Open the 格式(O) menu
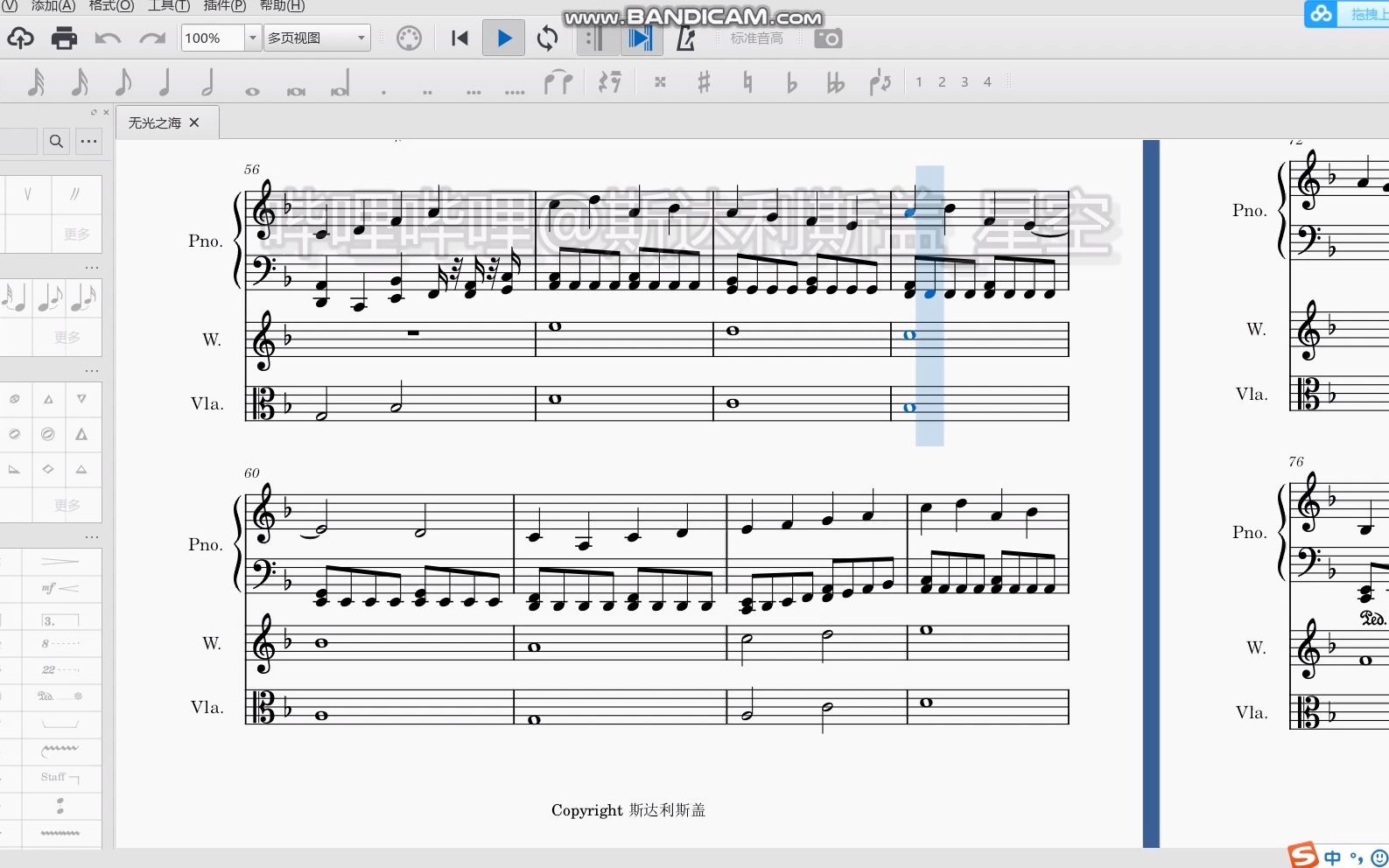 pyautogui.click(x=111, y=5)
